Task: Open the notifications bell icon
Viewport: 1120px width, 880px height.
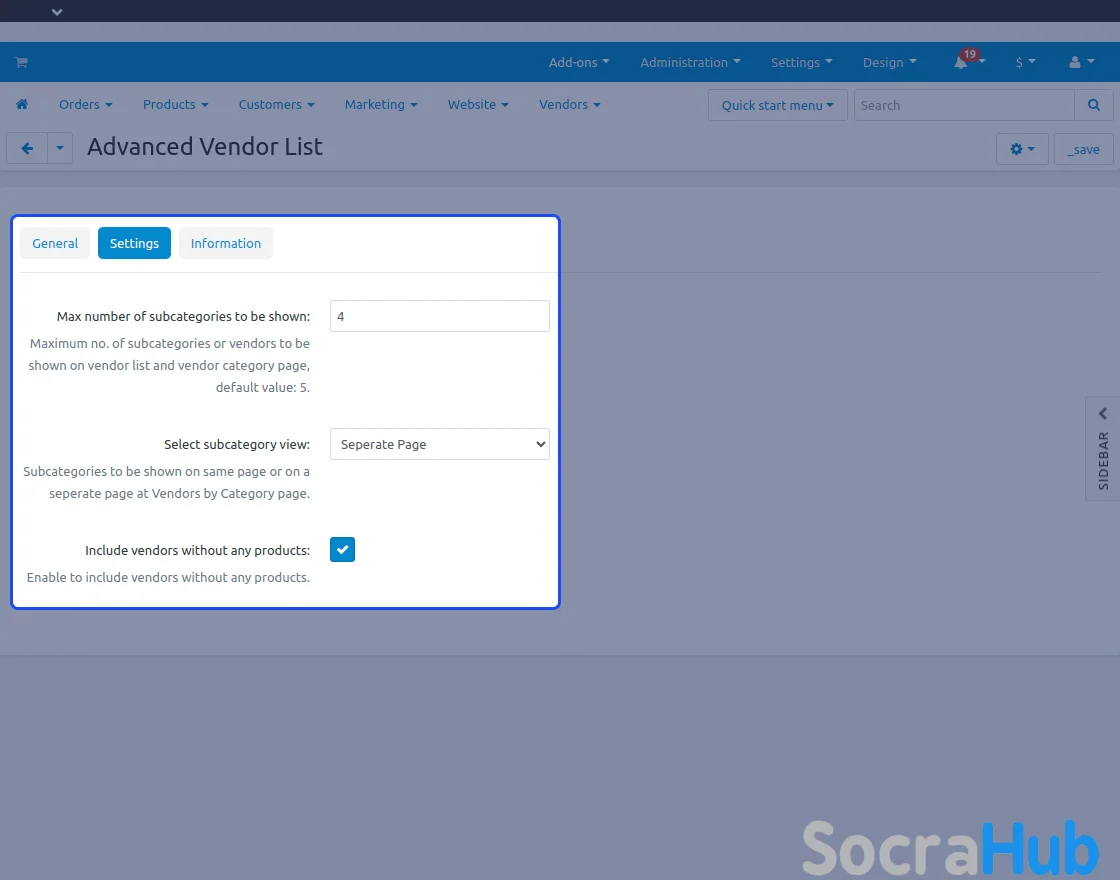Action: (961, 62)
